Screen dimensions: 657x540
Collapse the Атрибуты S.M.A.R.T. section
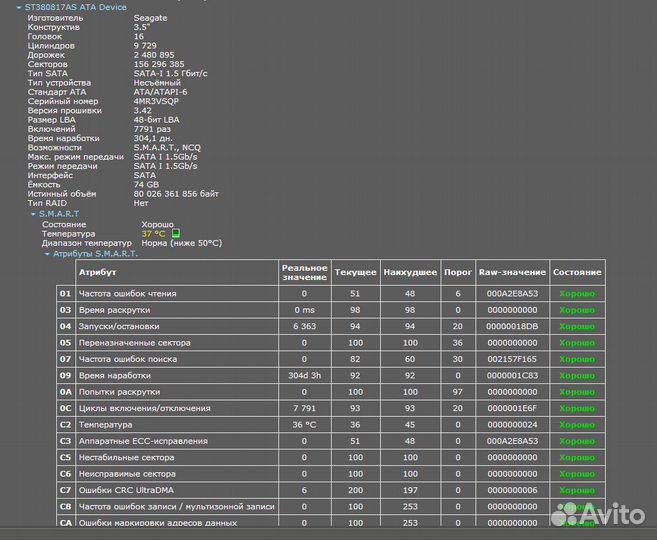point(47,253)
